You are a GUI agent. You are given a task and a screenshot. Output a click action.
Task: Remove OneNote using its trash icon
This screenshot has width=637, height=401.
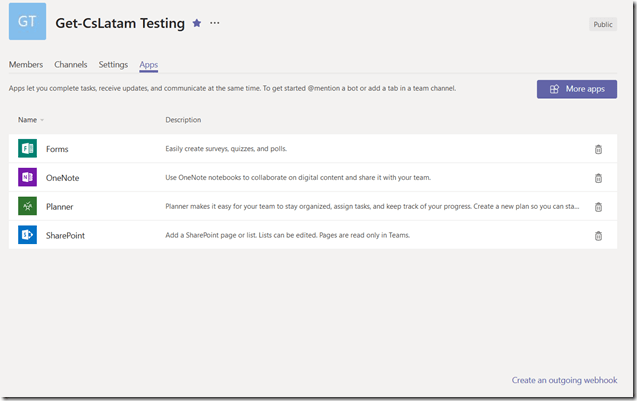point(598,178)
